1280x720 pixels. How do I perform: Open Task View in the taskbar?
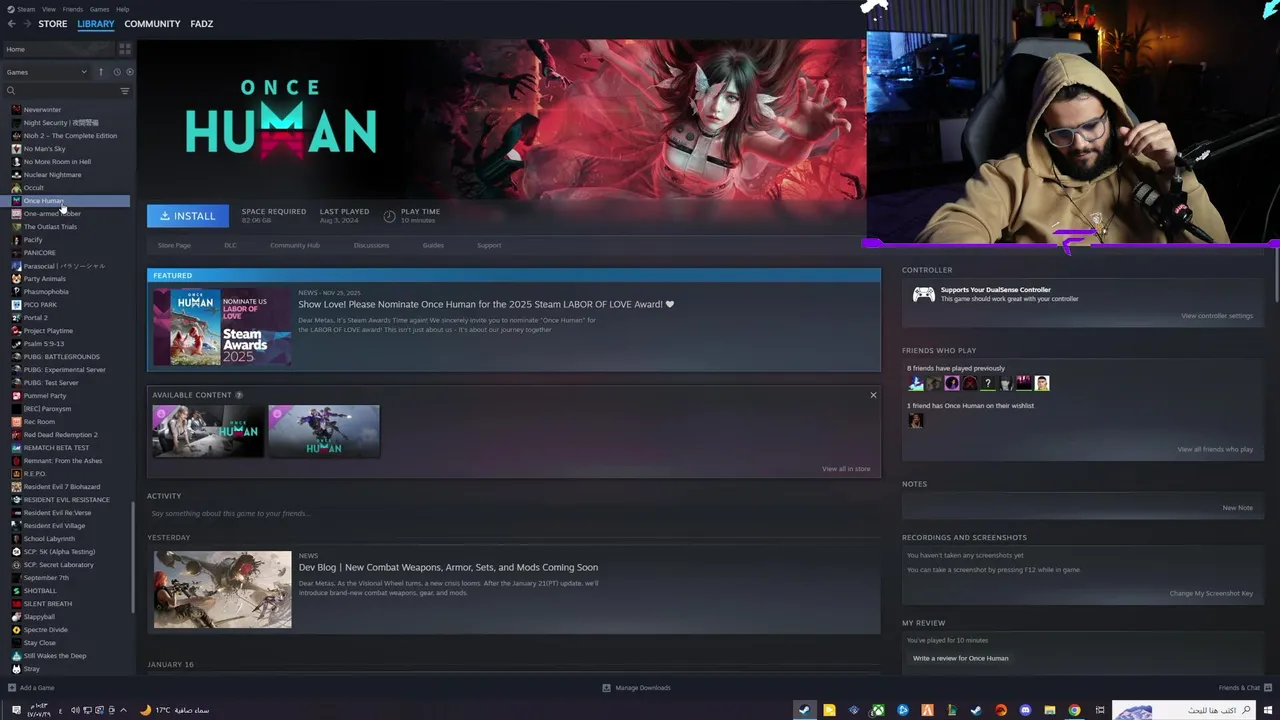click(x=1099, y=711)
